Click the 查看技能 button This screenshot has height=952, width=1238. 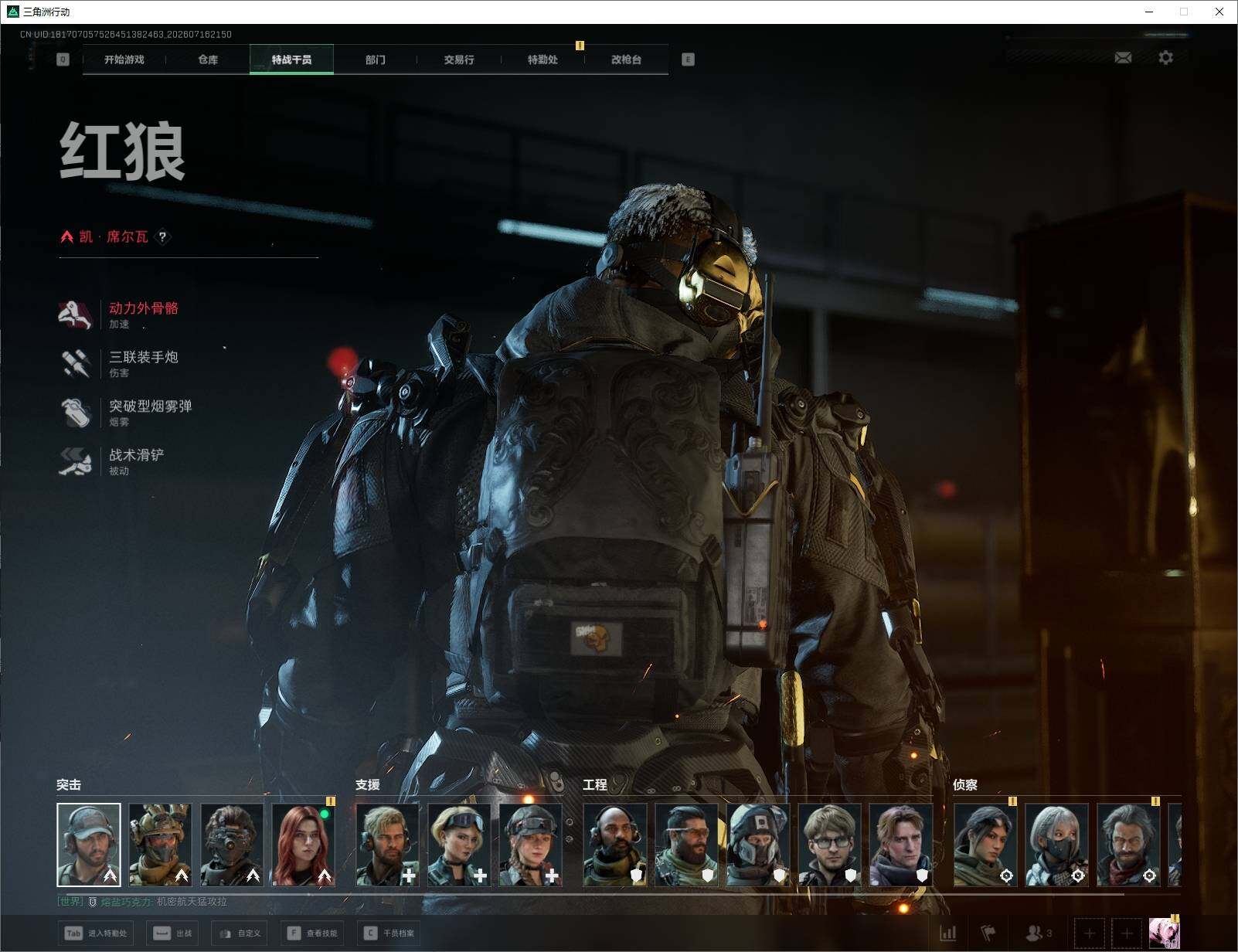tap(313, 933)
